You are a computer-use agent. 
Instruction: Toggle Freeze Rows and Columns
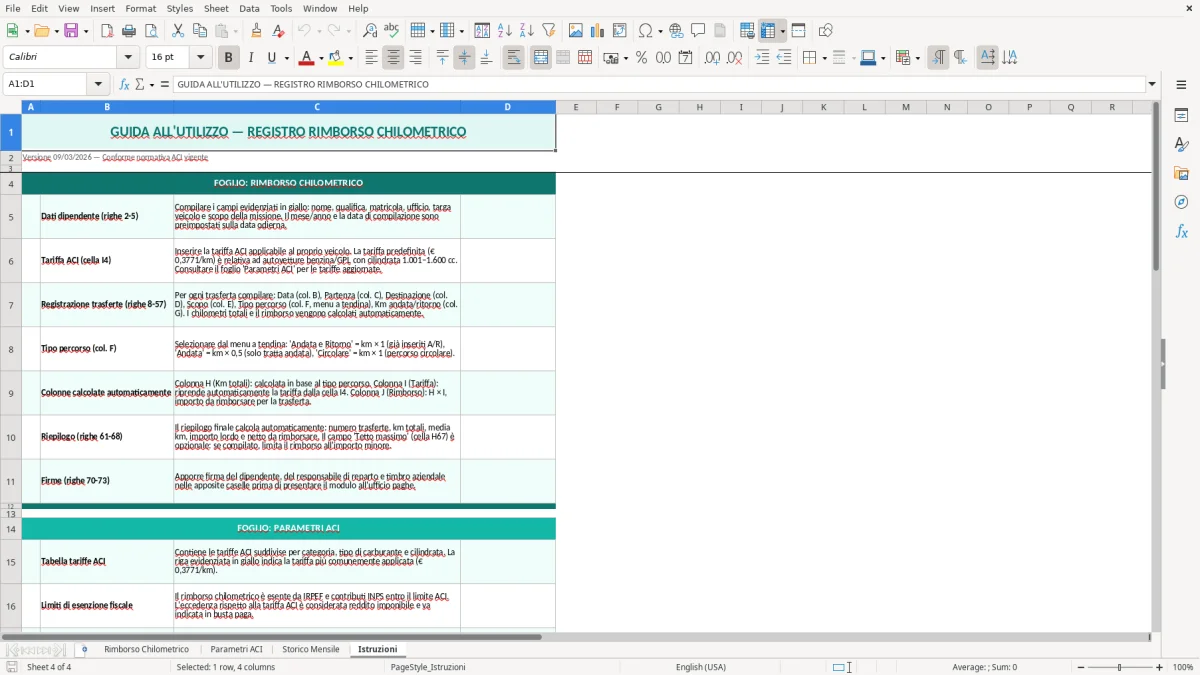768,31
